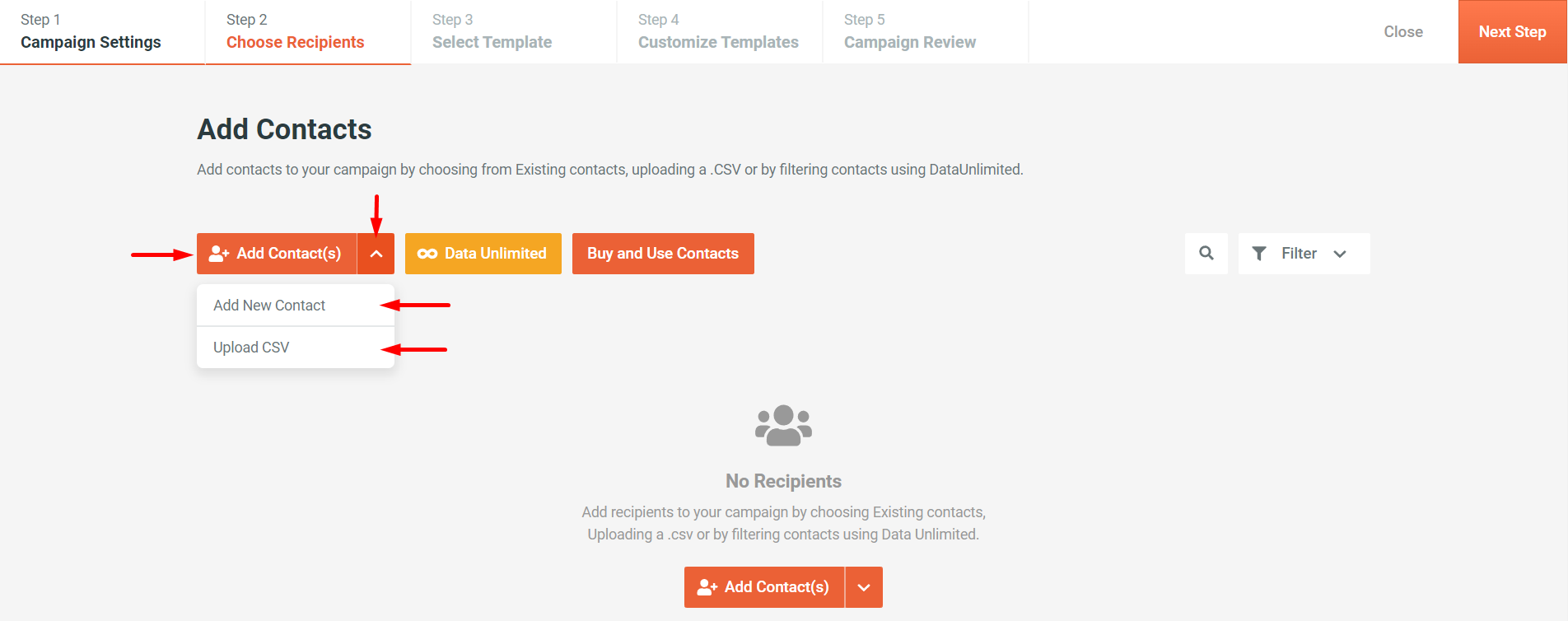The width and height of the screenshot is (1568, 621).
Task: Choose Add New Contact from the menu
Action: [296, 306]
